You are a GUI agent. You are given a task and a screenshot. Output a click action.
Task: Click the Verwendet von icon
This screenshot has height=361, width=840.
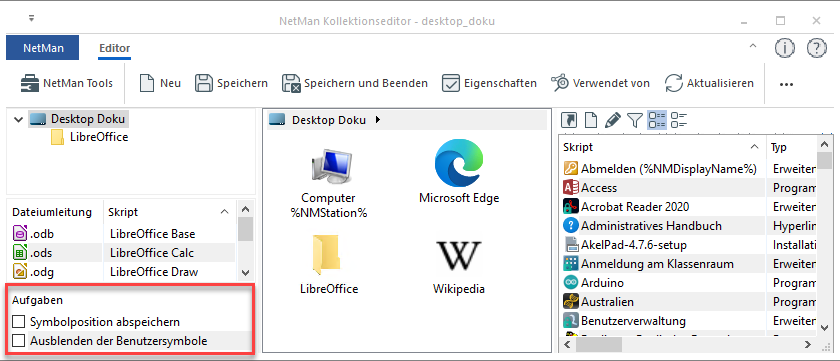pyautogui.click(x=560, y=83)
